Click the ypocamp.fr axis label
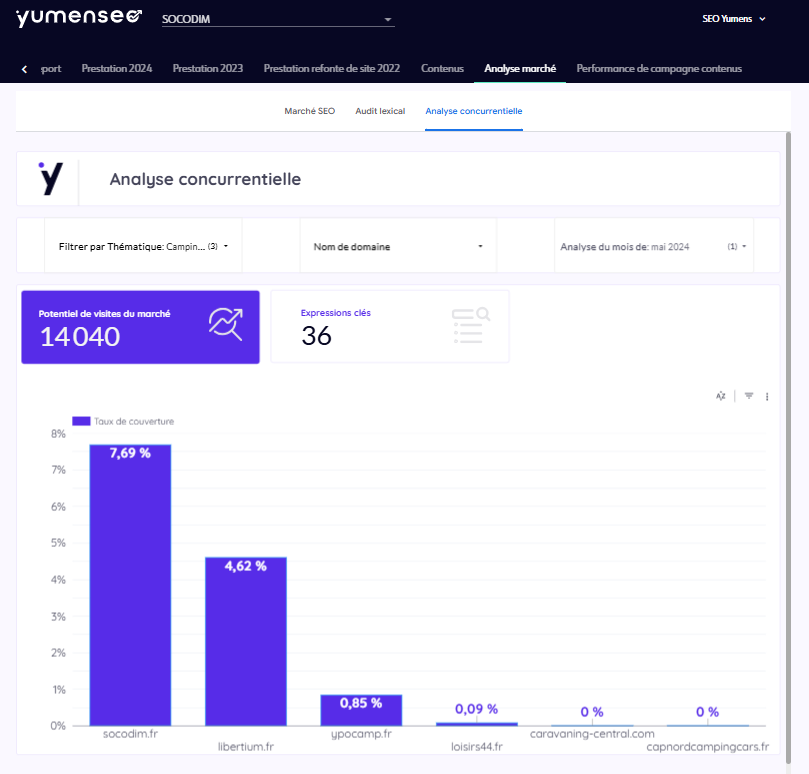Image resolution: width=809 pixels, height=774 pixels. point(361,734)
